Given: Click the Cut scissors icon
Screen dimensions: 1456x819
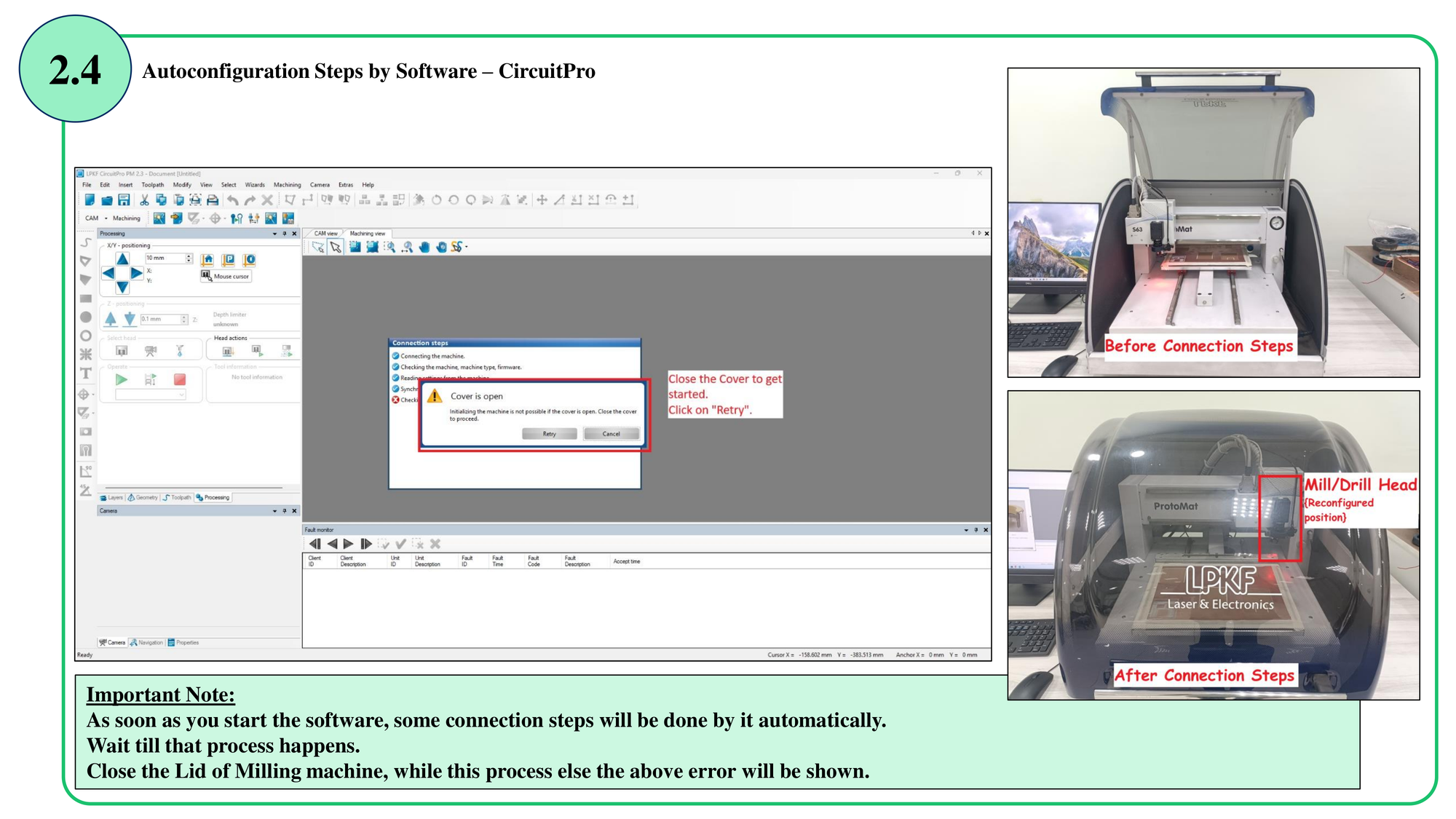Looking at the screenshot, I should tap(144, 199).
